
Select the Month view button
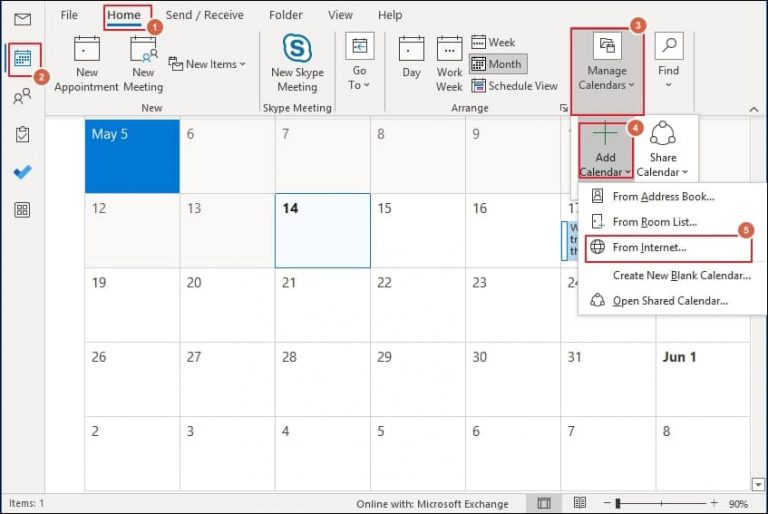coord(497,64)
